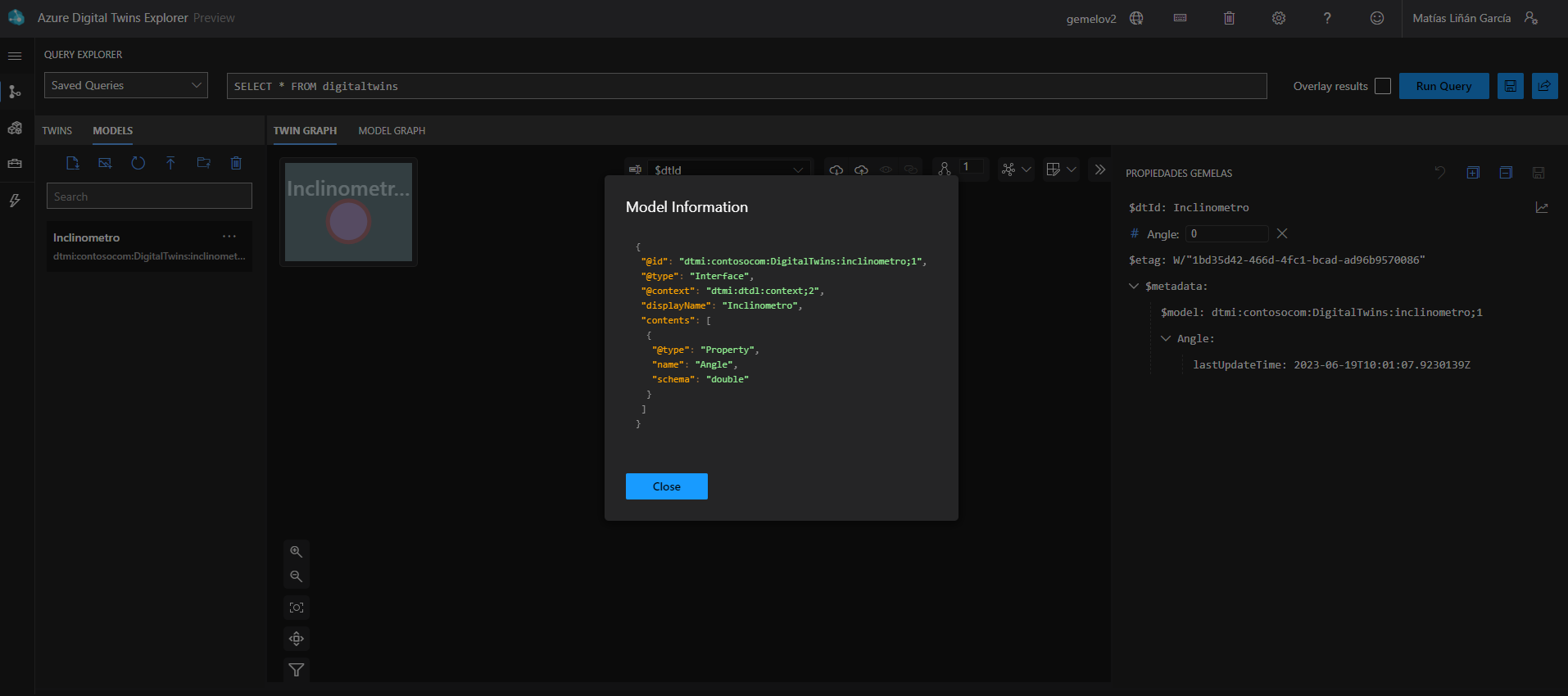Screen dimensions: 1568x696
Task: Select the lastUpdateTime value text
Action: tap(1382, 364)
